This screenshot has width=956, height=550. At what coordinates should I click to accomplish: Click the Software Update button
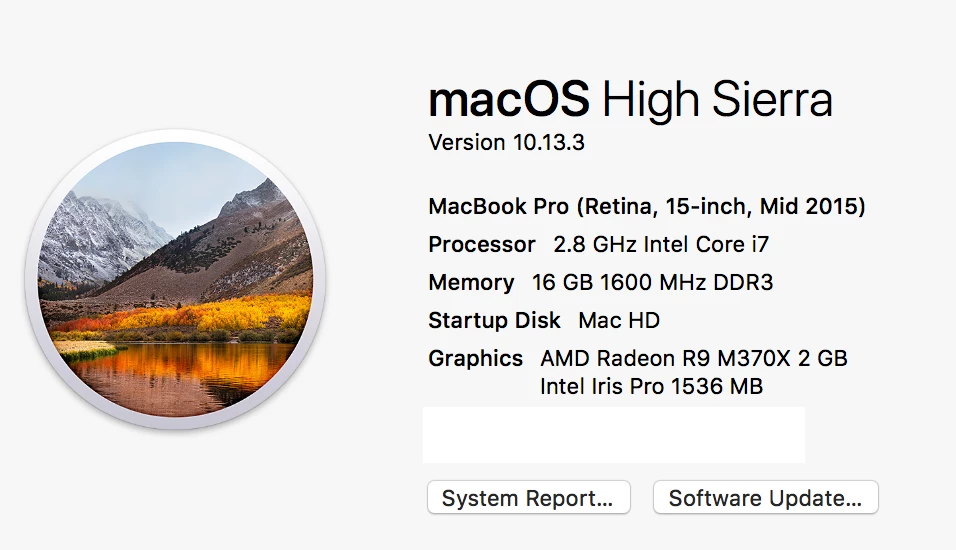click(x=765, y=498)
